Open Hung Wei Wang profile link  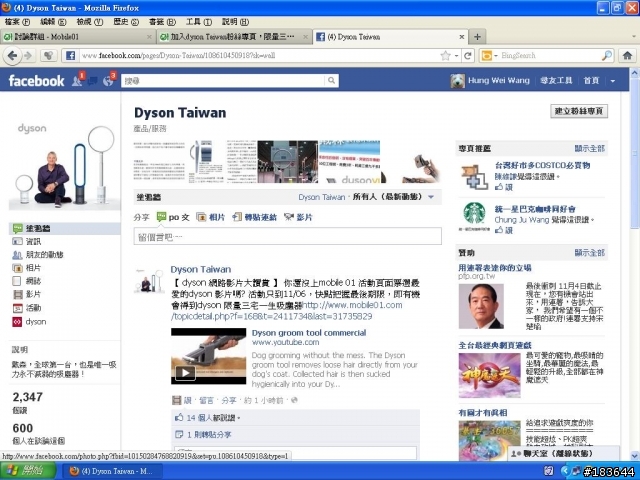pos(498,80)
